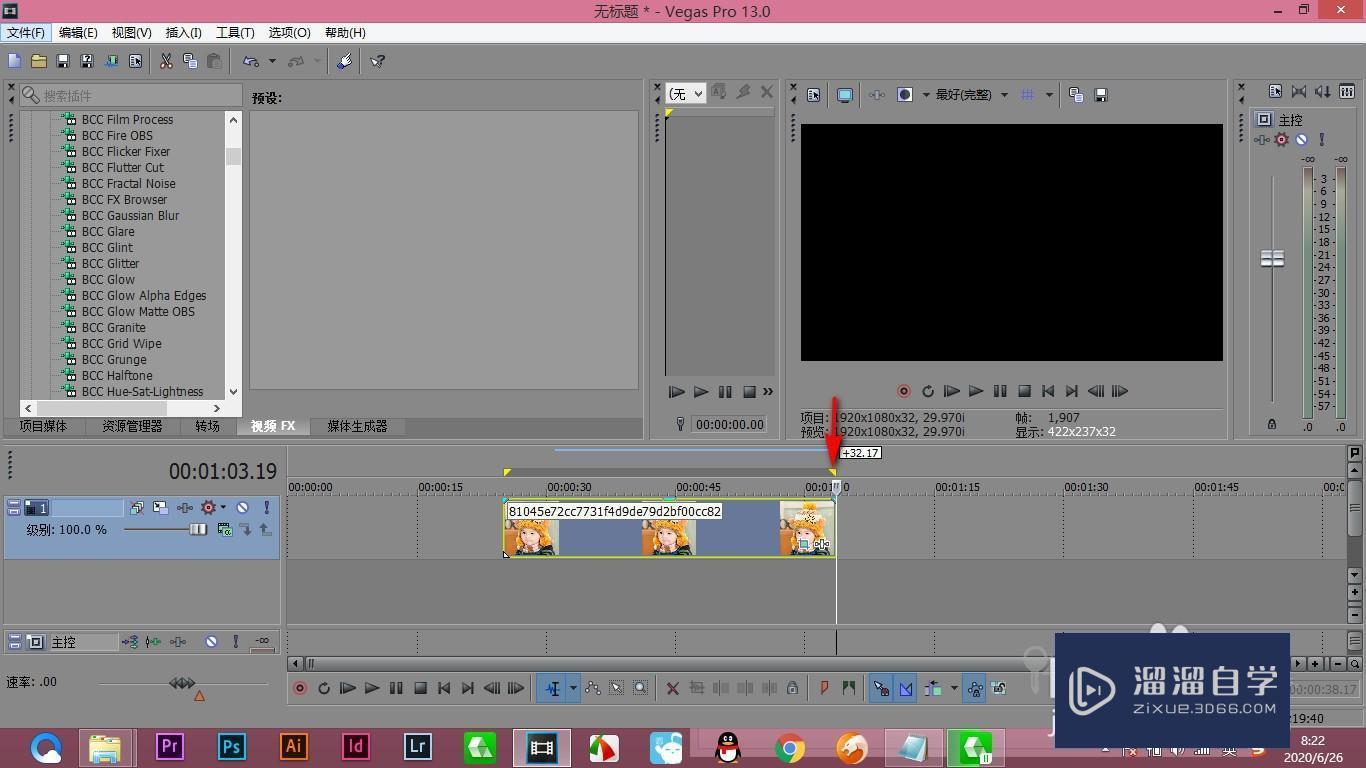Click the 搜索插件 search field
Screen dimensions: 1366x768
(131, 95)
